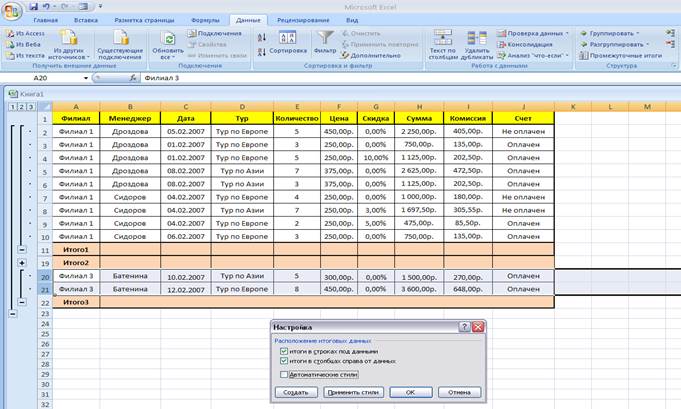Open 'Рецензирование' ribbon tab
The height and width of the screenshot is (409, 681).
click(x=303, y=20)
